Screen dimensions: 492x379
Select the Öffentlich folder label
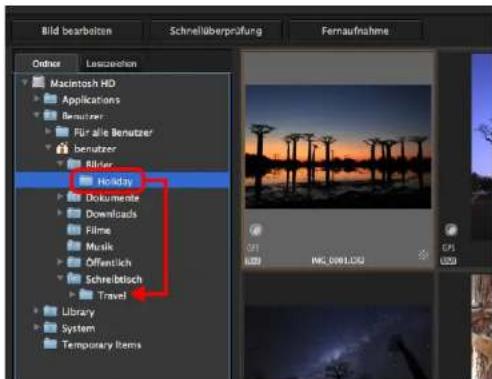point(109,263)
